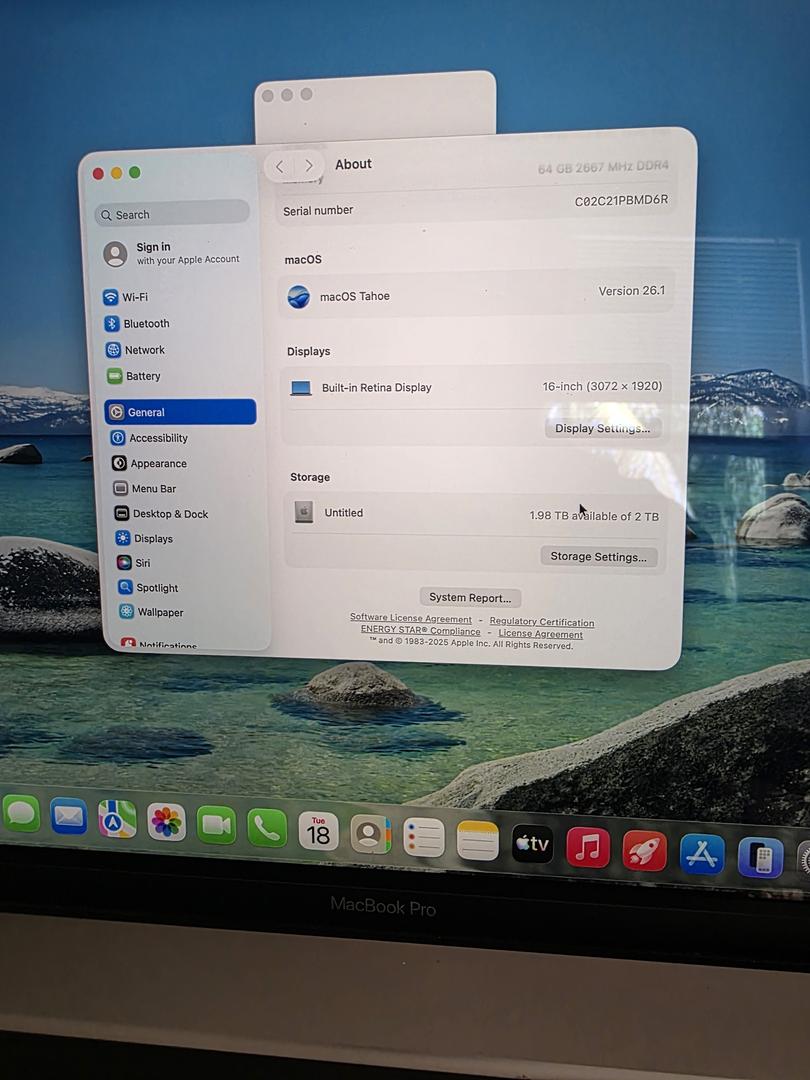The image size is (810, 1080).
Task: Click the Search field in the sidebar
Action: (x=172, y=214)
